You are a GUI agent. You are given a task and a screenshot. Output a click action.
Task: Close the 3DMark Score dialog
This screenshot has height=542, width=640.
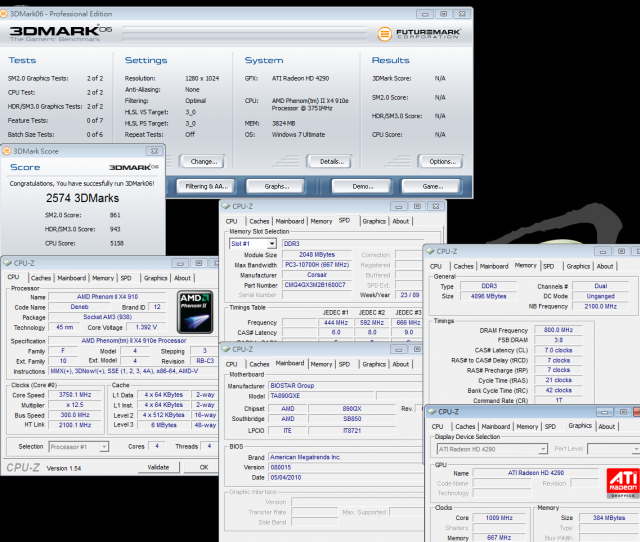154,151
